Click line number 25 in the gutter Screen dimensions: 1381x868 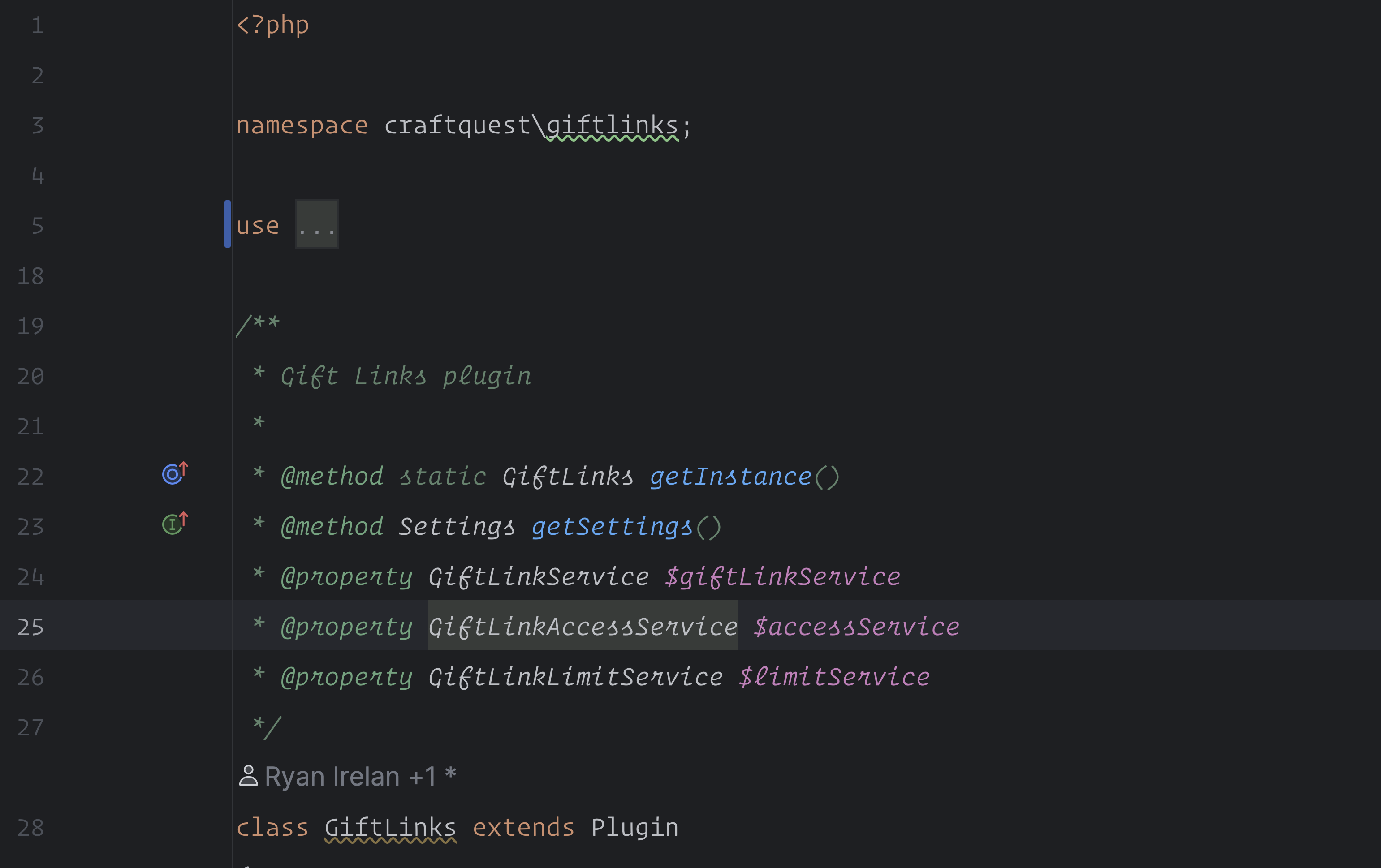pyautogui.click(x=31, y=627)
